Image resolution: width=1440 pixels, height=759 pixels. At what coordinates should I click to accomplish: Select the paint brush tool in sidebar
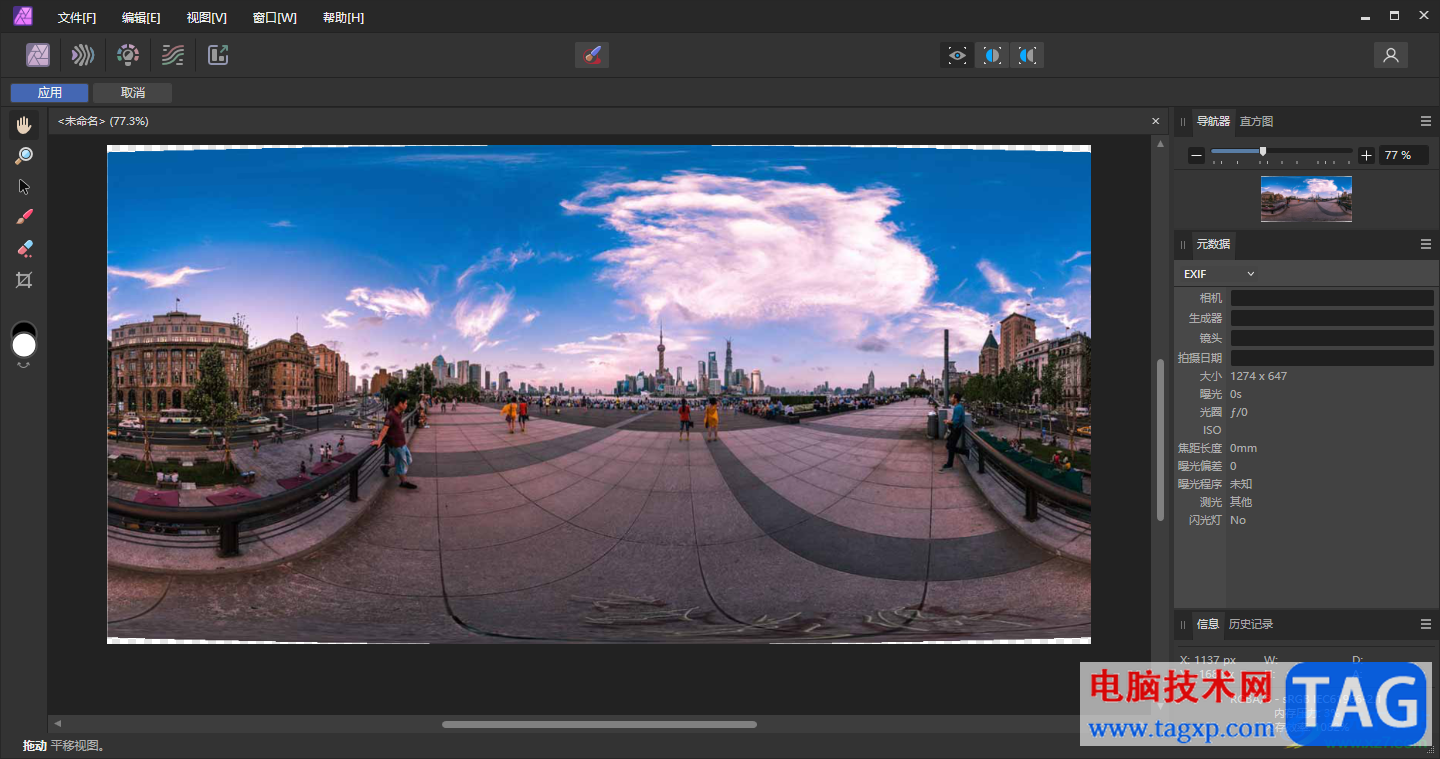(24, 217)
